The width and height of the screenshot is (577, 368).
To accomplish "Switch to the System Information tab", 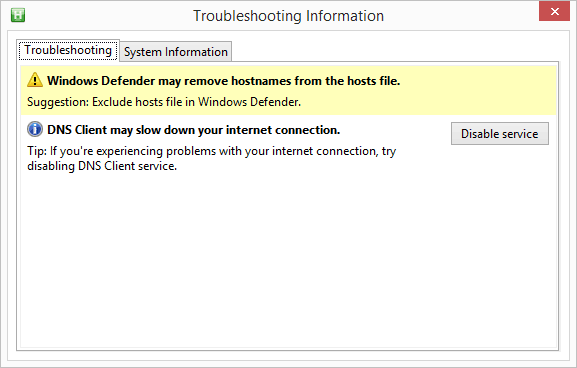I will click(x=176, y=52).
